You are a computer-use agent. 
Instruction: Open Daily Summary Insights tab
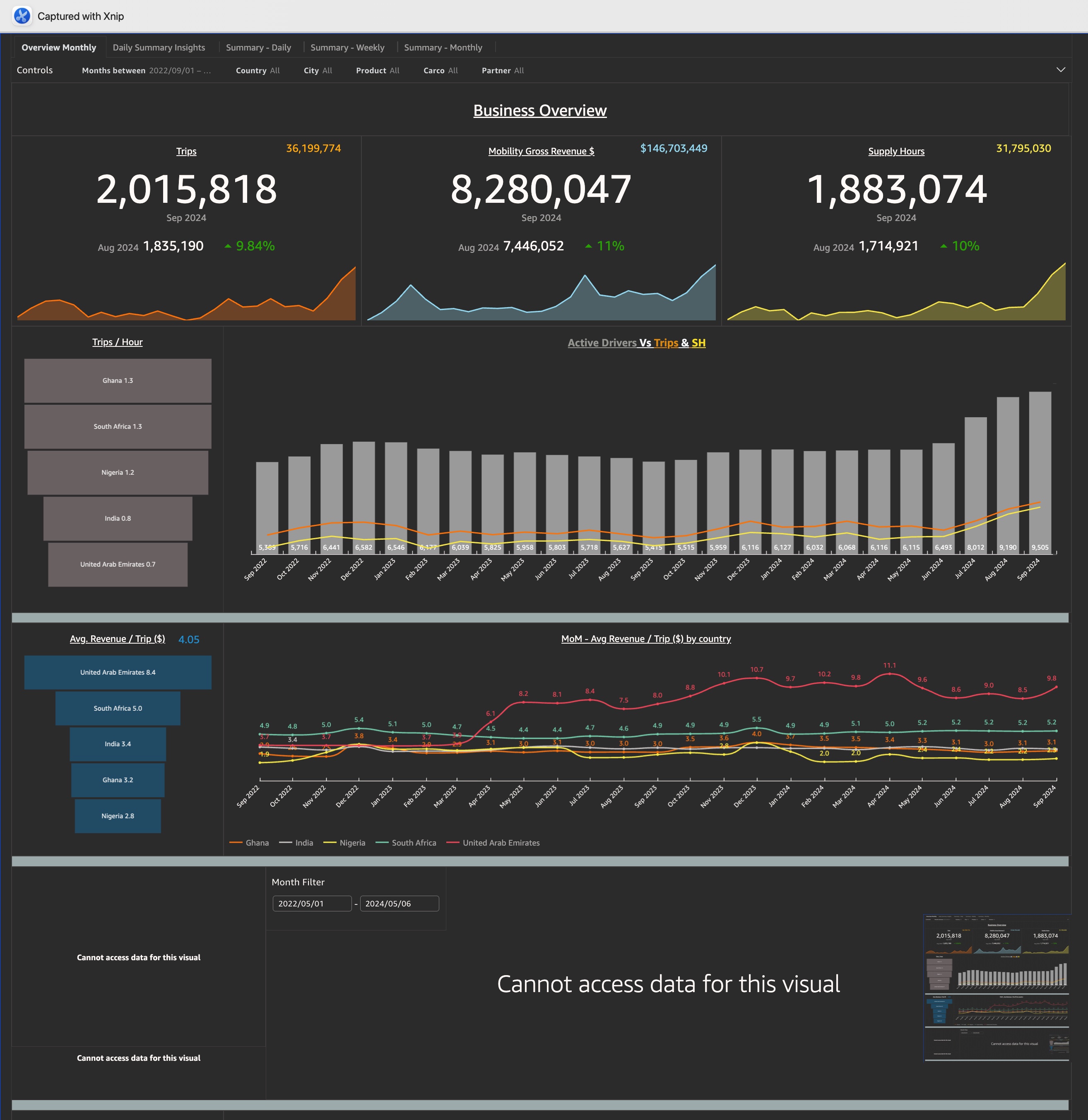click(x=159, y=48)
